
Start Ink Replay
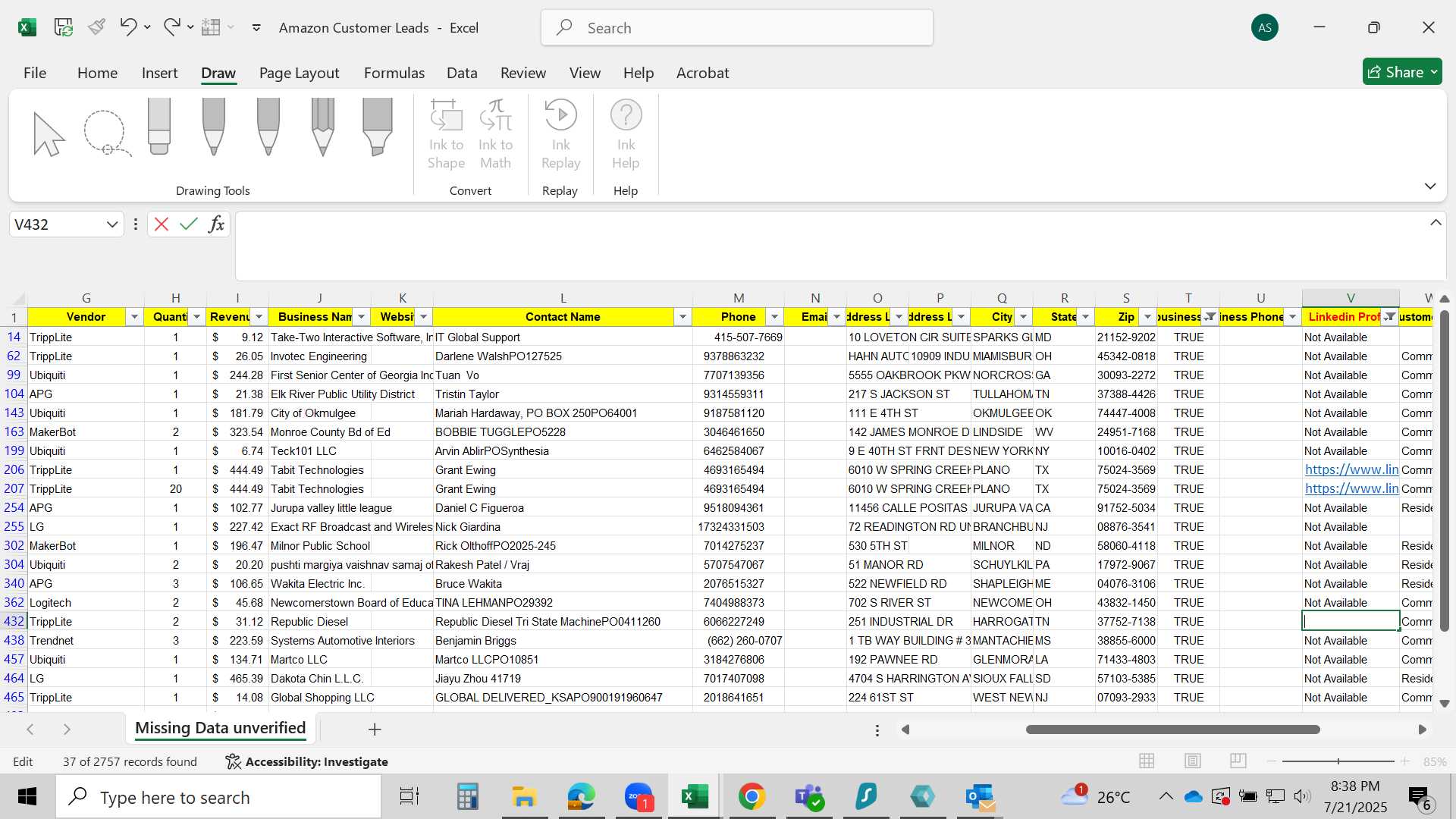coord(560,135)
